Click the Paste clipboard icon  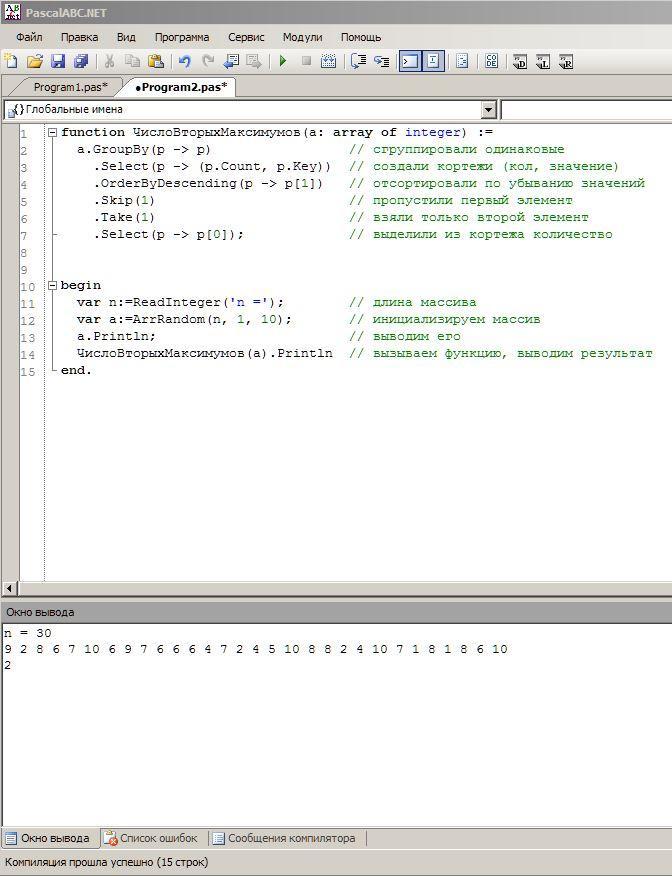click(x=156, y=61)
